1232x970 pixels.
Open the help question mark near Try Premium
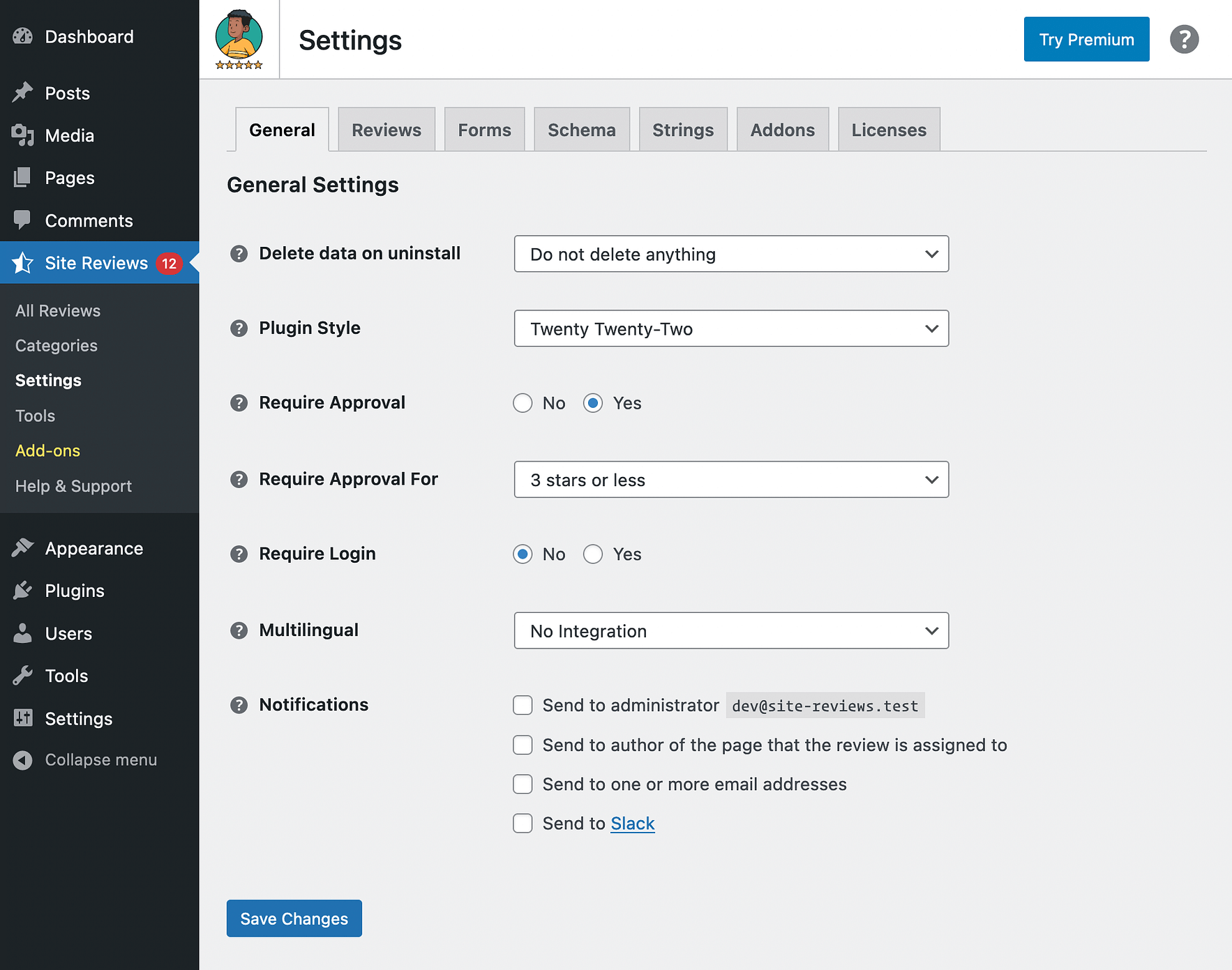(x=1184, y=39)
